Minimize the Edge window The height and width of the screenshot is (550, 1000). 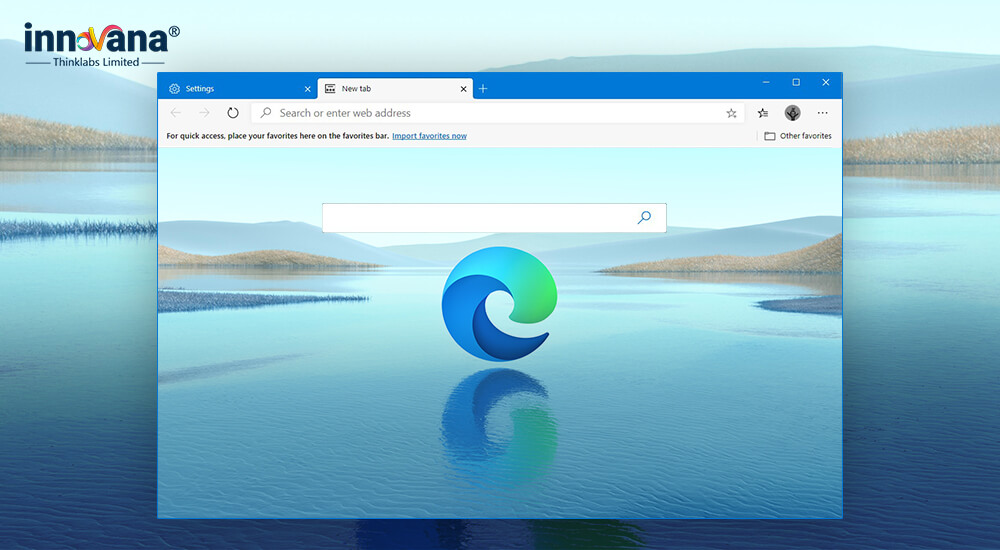click(766, 82)
